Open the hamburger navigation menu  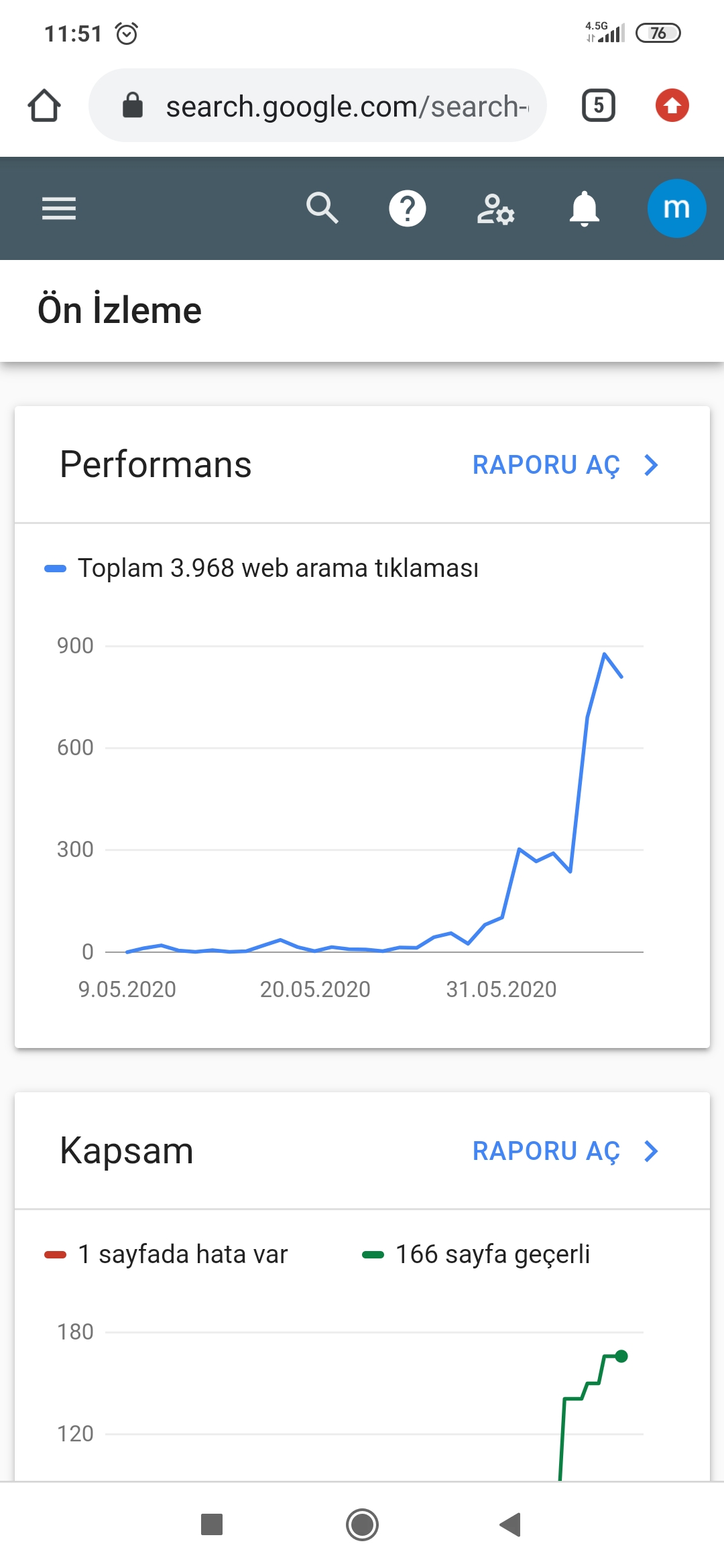[x=59, y=208]
